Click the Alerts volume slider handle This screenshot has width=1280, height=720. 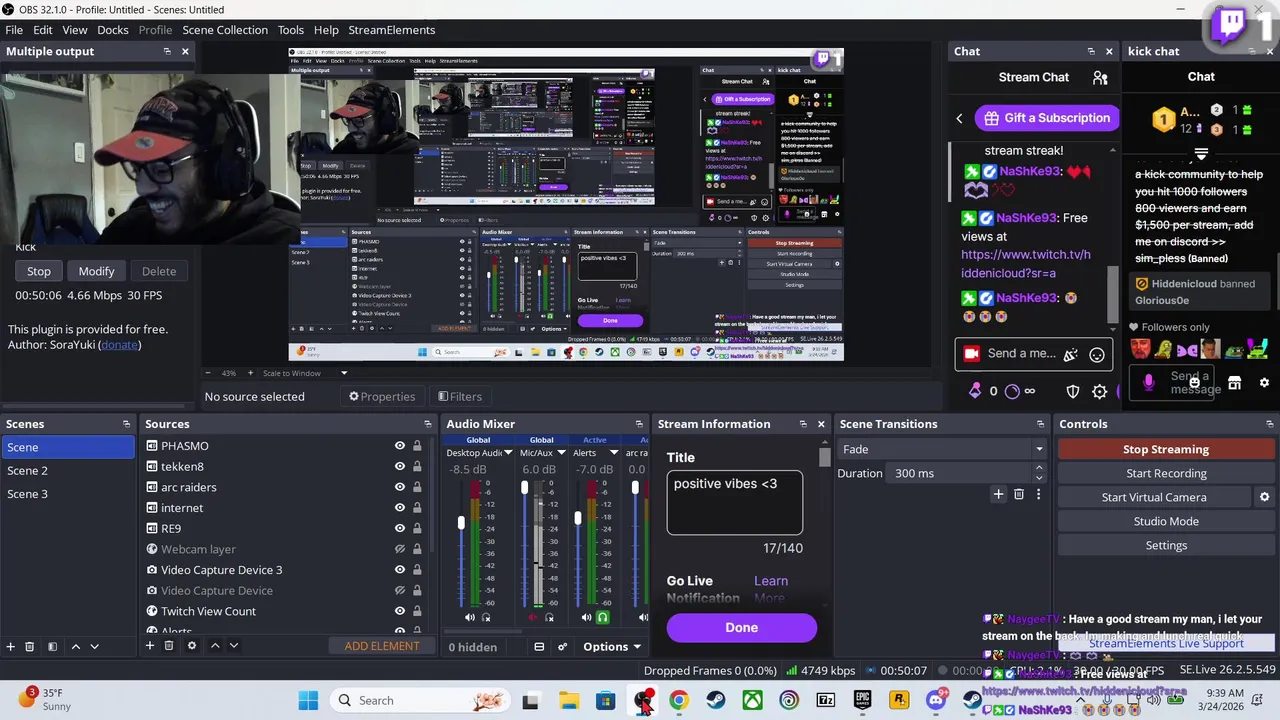pyautogui.click(x=577, y=518)
